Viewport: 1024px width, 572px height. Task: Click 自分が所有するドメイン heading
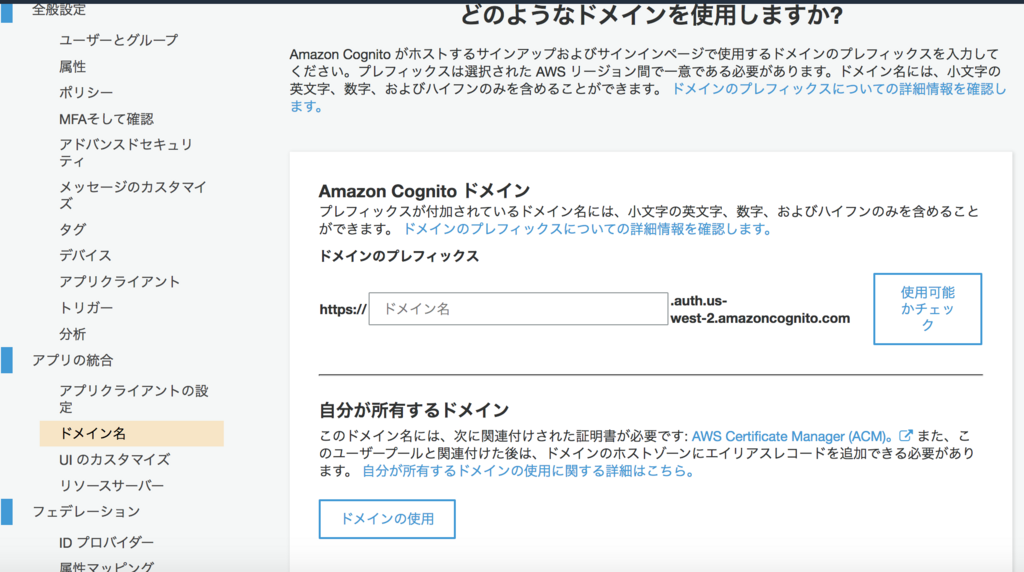(413, 410)
